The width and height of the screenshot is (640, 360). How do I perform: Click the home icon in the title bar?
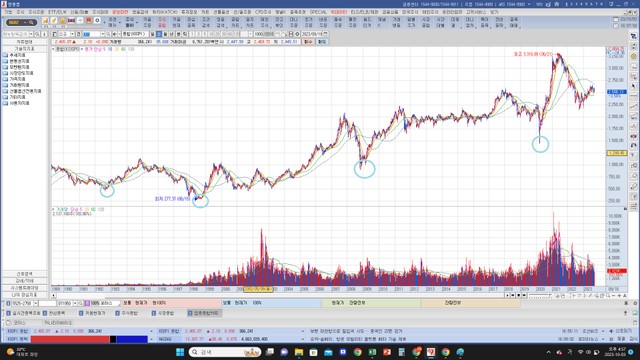click(556, 4)
